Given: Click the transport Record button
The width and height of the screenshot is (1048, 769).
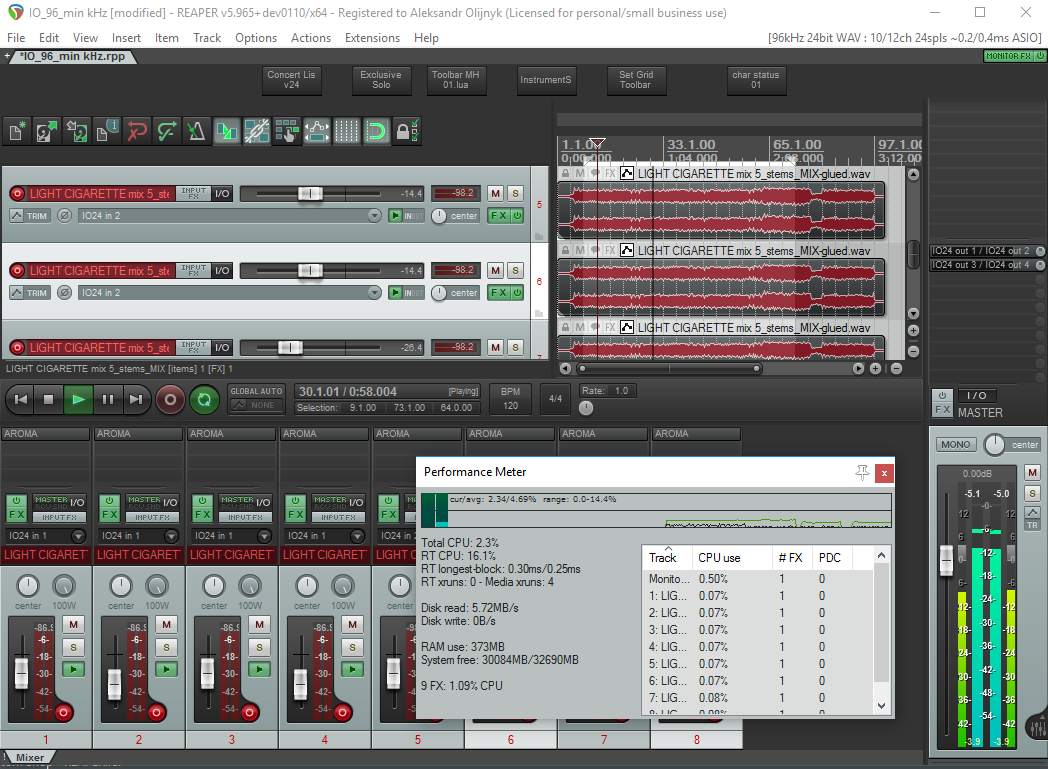Looking at the screenshot, I should pos(170,400).
